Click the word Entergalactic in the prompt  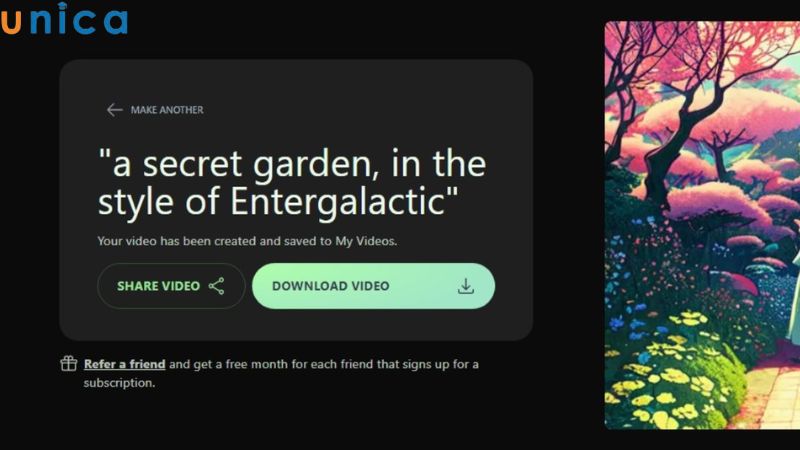(x=337, y=202)
